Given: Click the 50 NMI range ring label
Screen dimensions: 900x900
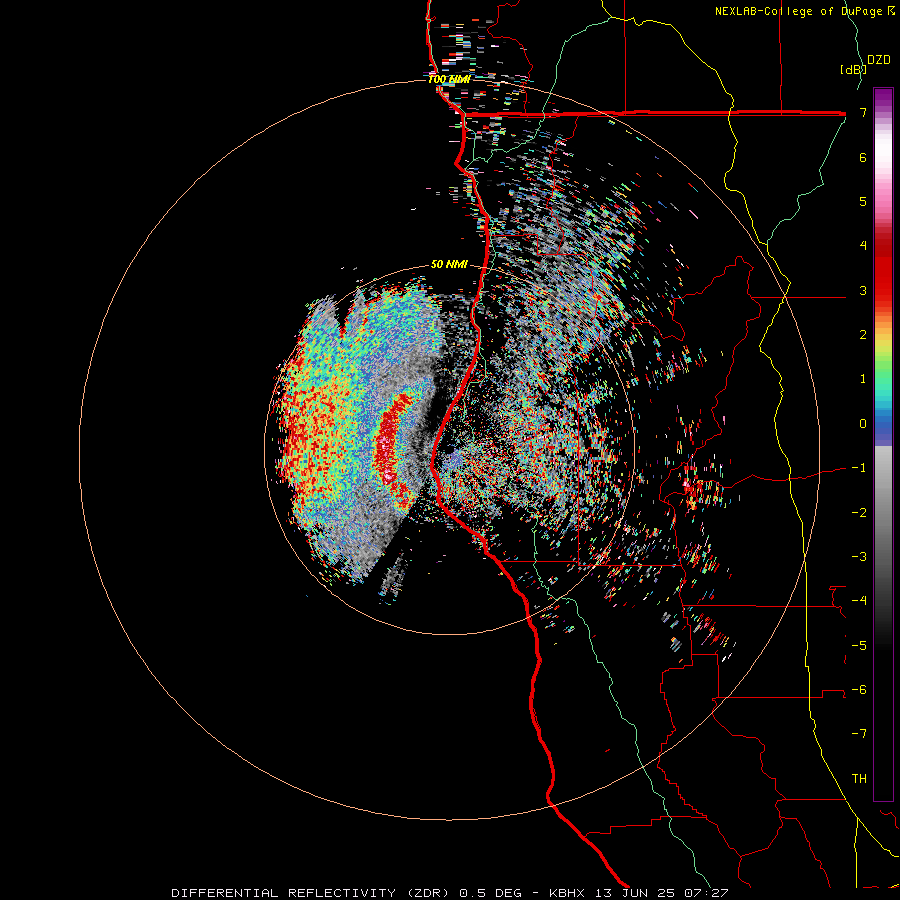Looking at the screenshot, I should tap(449, 264).
